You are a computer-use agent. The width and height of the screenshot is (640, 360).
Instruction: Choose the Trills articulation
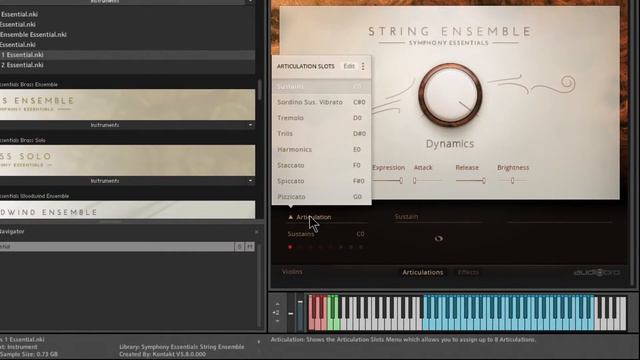pyautogui.click(x=322, y=133)
